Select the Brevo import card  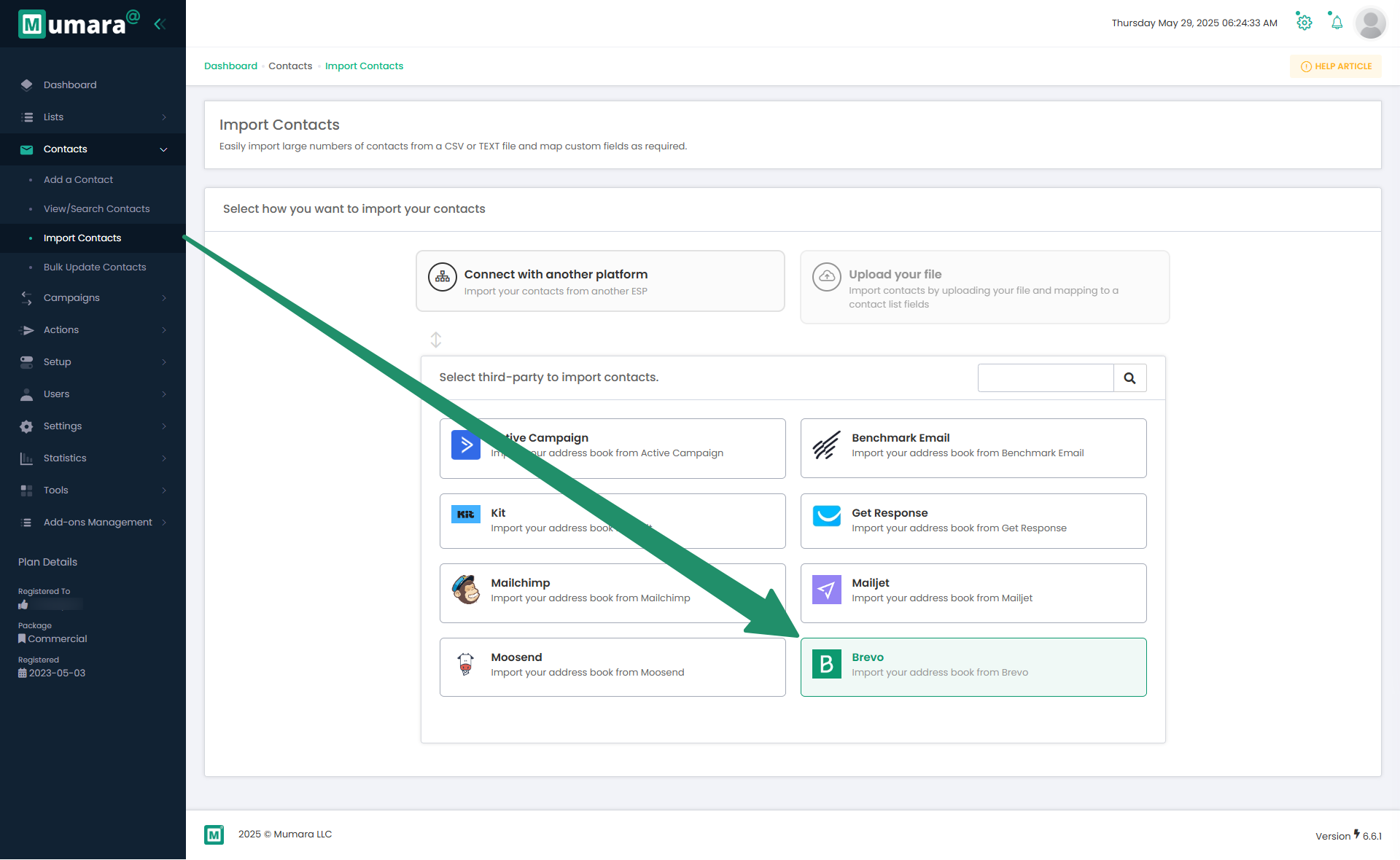click(973, 668)
